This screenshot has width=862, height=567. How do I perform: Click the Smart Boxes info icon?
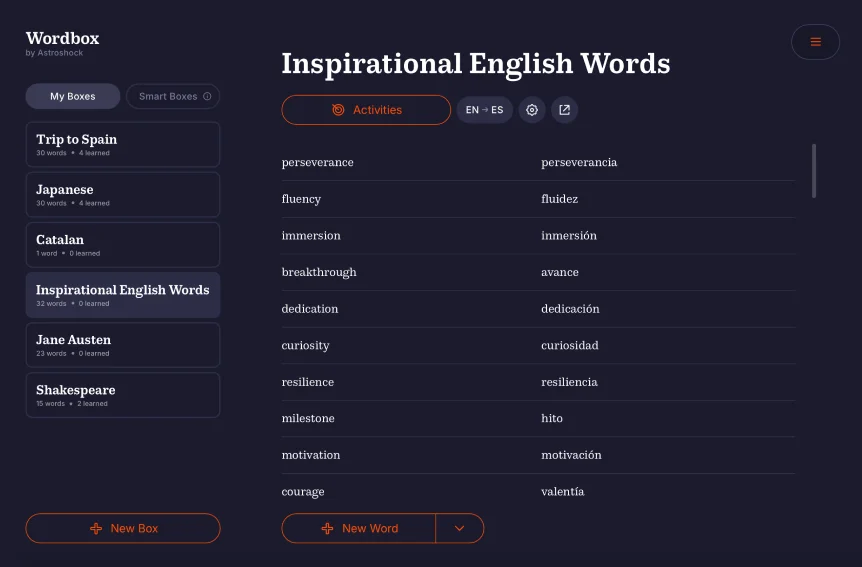pos(207,96)
